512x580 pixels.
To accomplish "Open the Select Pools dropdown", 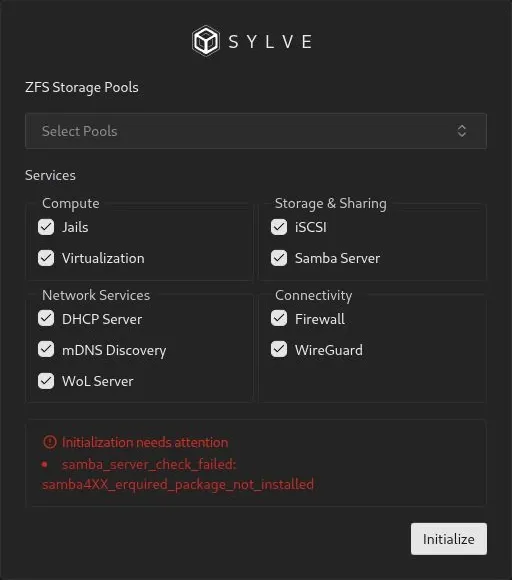I will pyautogui.click(x=256, y=131).
